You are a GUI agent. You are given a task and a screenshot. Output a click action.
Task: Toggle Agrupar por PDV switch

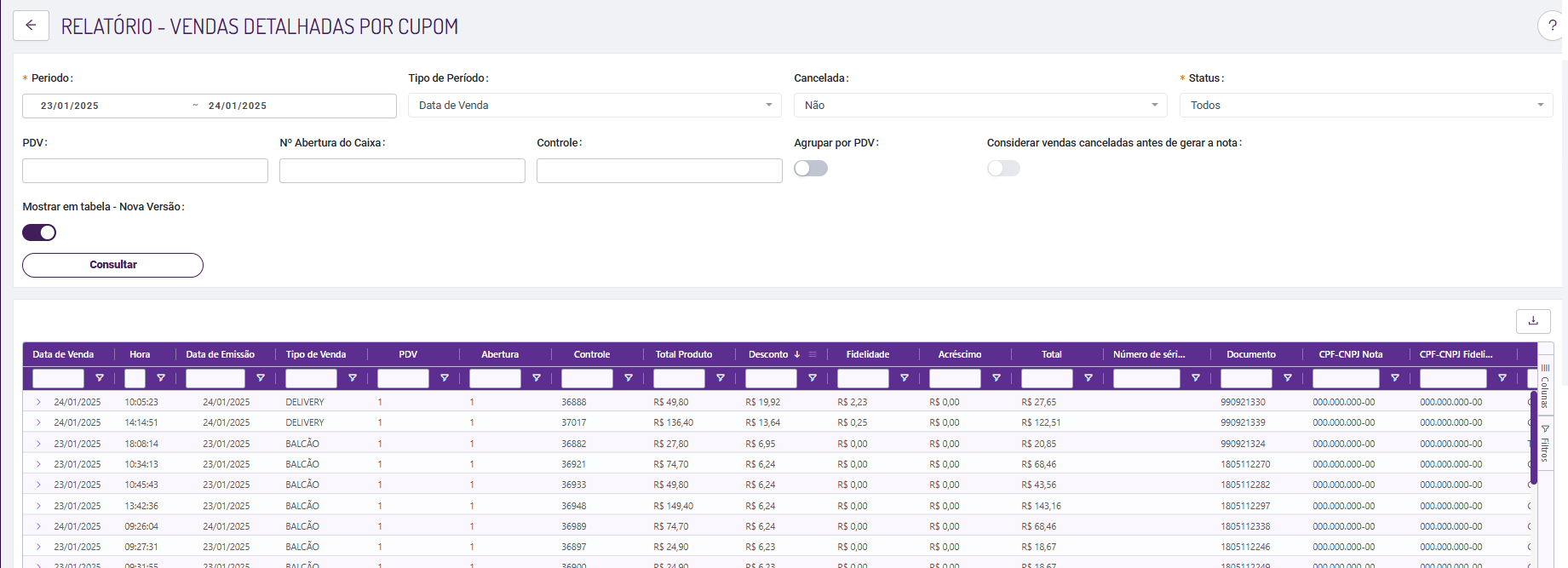[811, 169]
